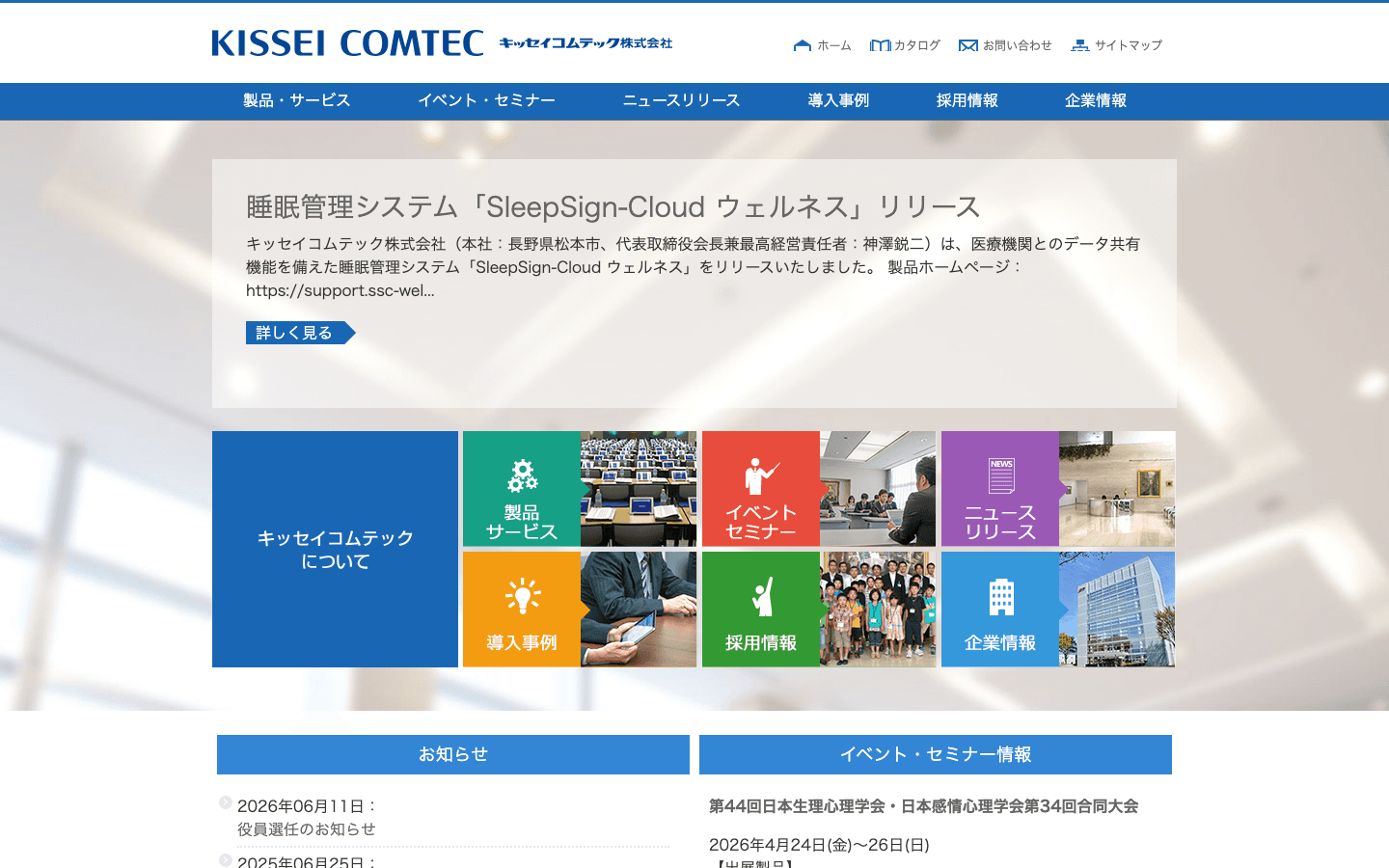Click the bullet icon next to 2026年06月11日
The image size is (1389, 868).
[226, 802]
